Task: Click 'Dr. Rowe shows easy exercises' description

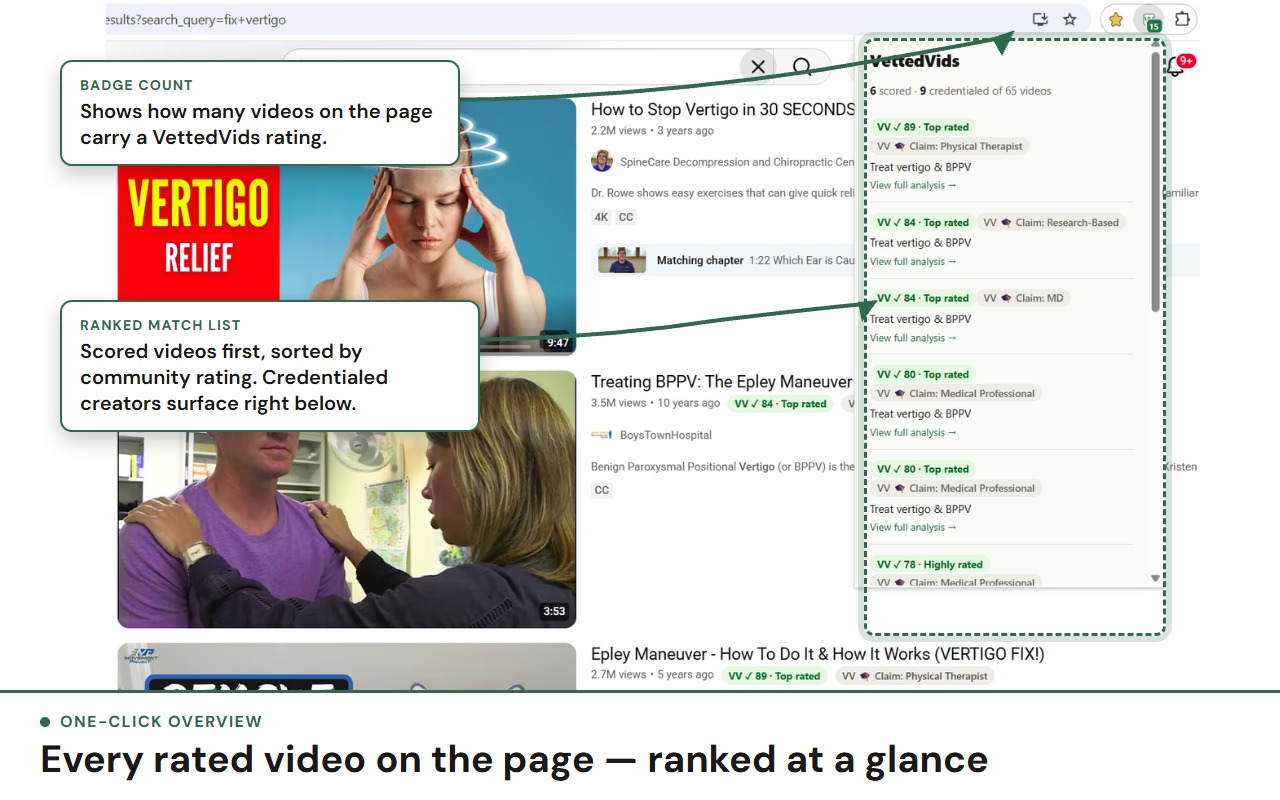Action: point(724,193)
